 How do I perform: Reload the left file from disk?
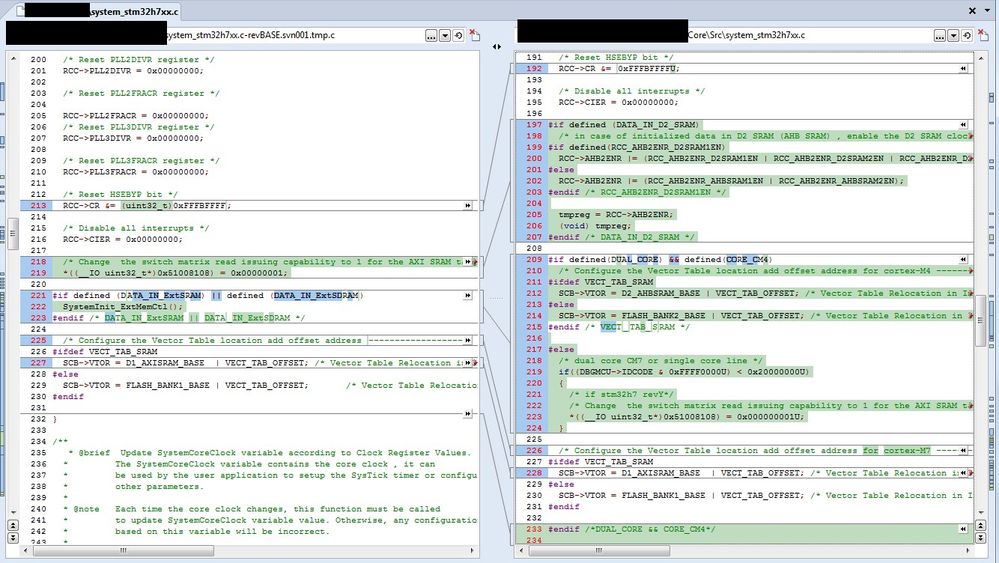click(457, 36)
